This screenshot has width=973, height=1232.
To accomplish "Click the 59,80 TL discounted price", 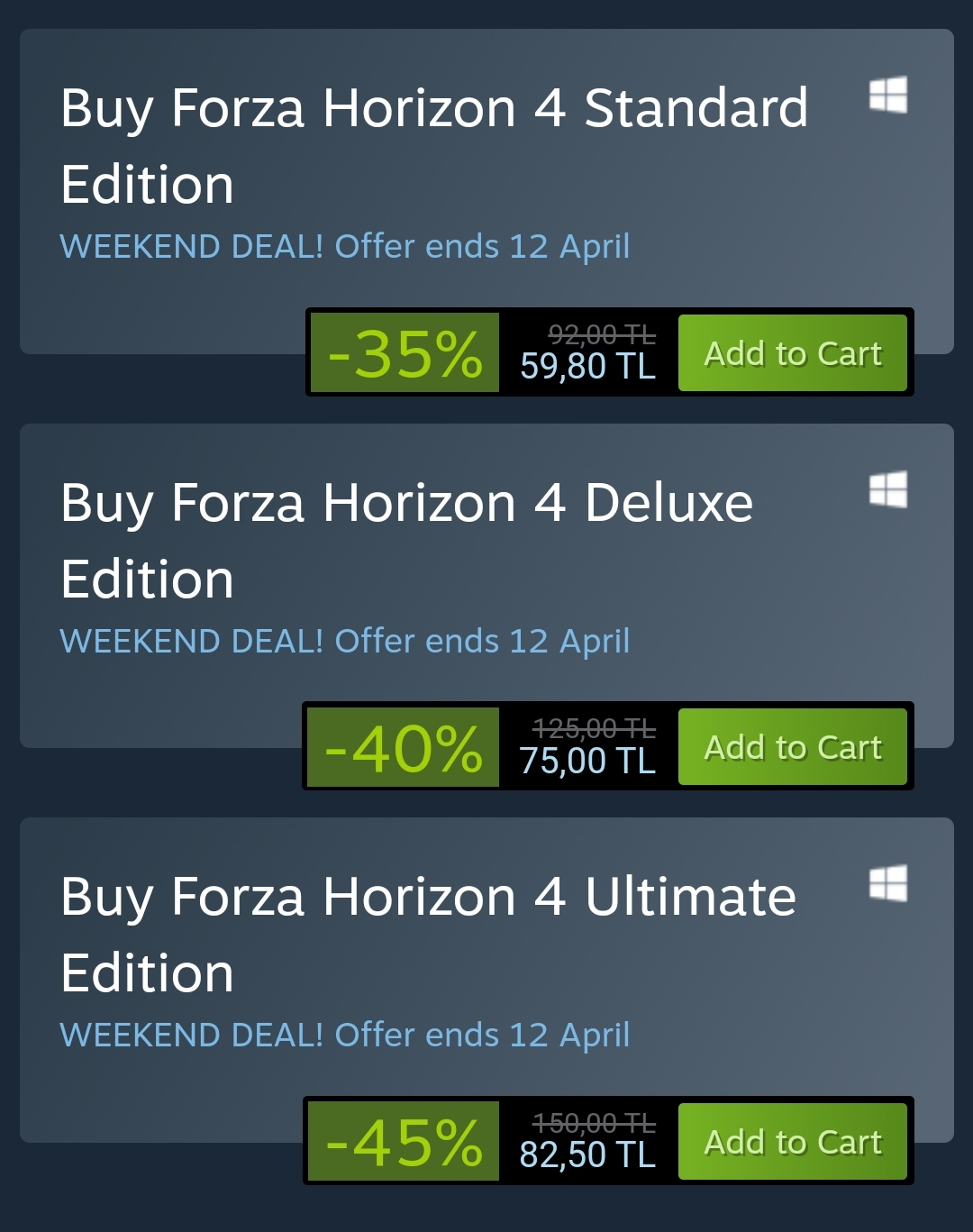I will point(587,367).
